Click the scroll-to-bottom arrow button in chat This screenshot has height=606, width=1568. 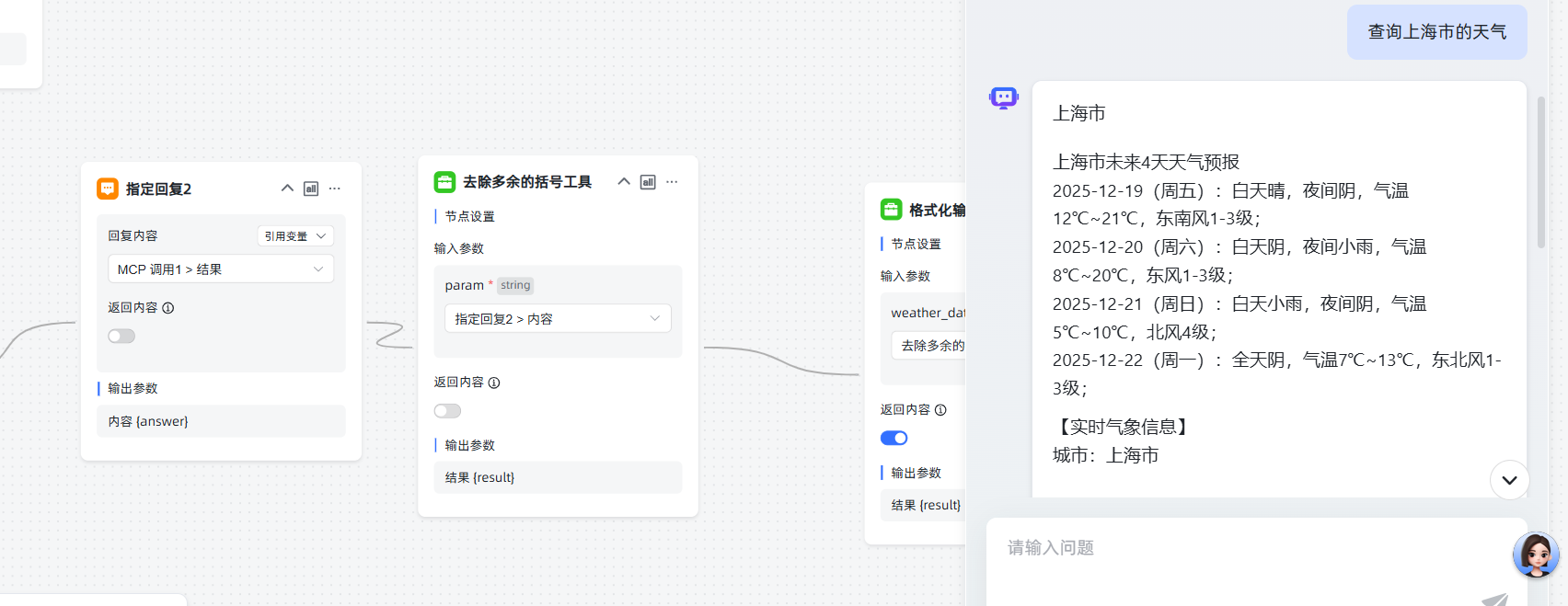click(1509, 480)
